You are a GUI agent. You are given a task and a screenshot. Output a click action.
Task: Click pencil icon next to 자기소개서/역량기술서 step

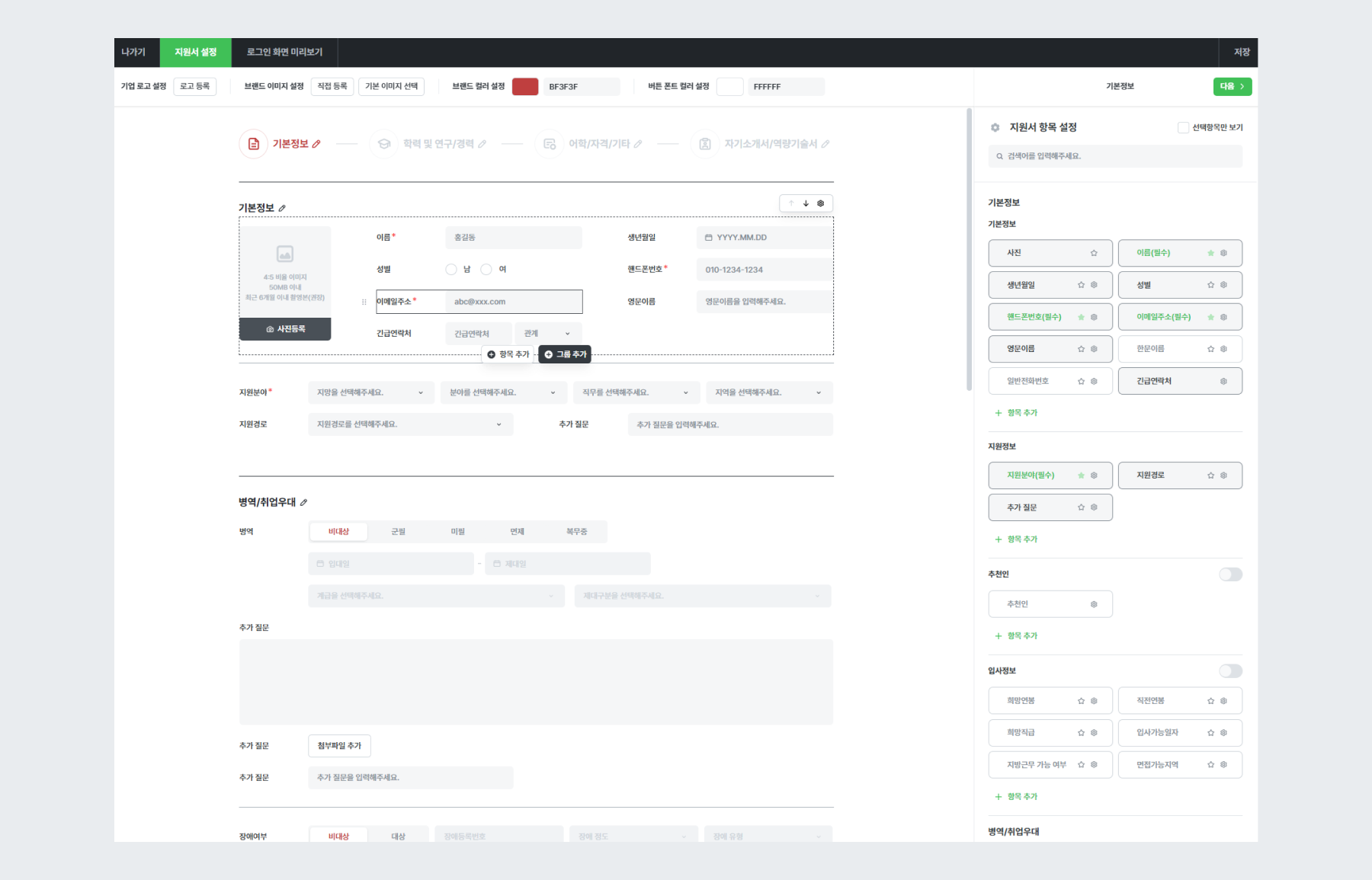pyautogui.click(x=825, y=144)
